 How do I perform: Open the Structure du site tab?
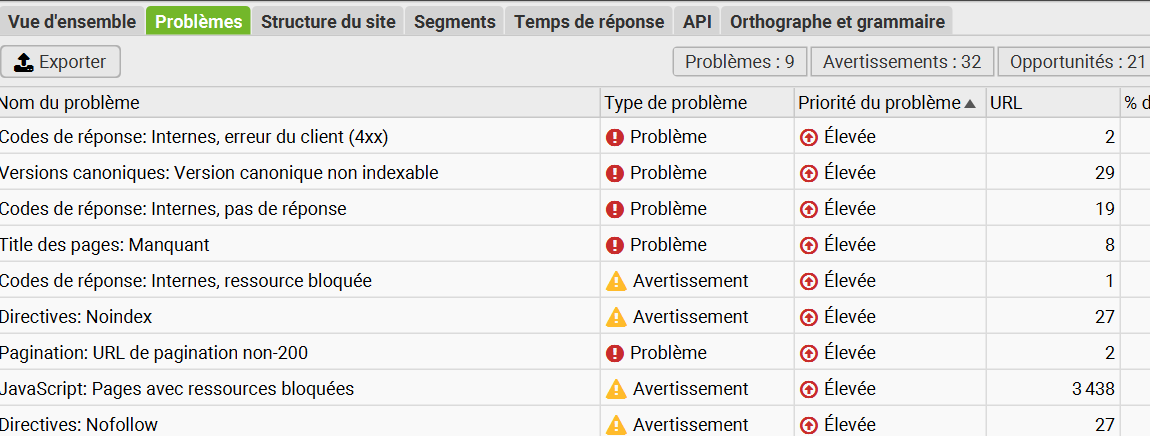click(328, 21)
